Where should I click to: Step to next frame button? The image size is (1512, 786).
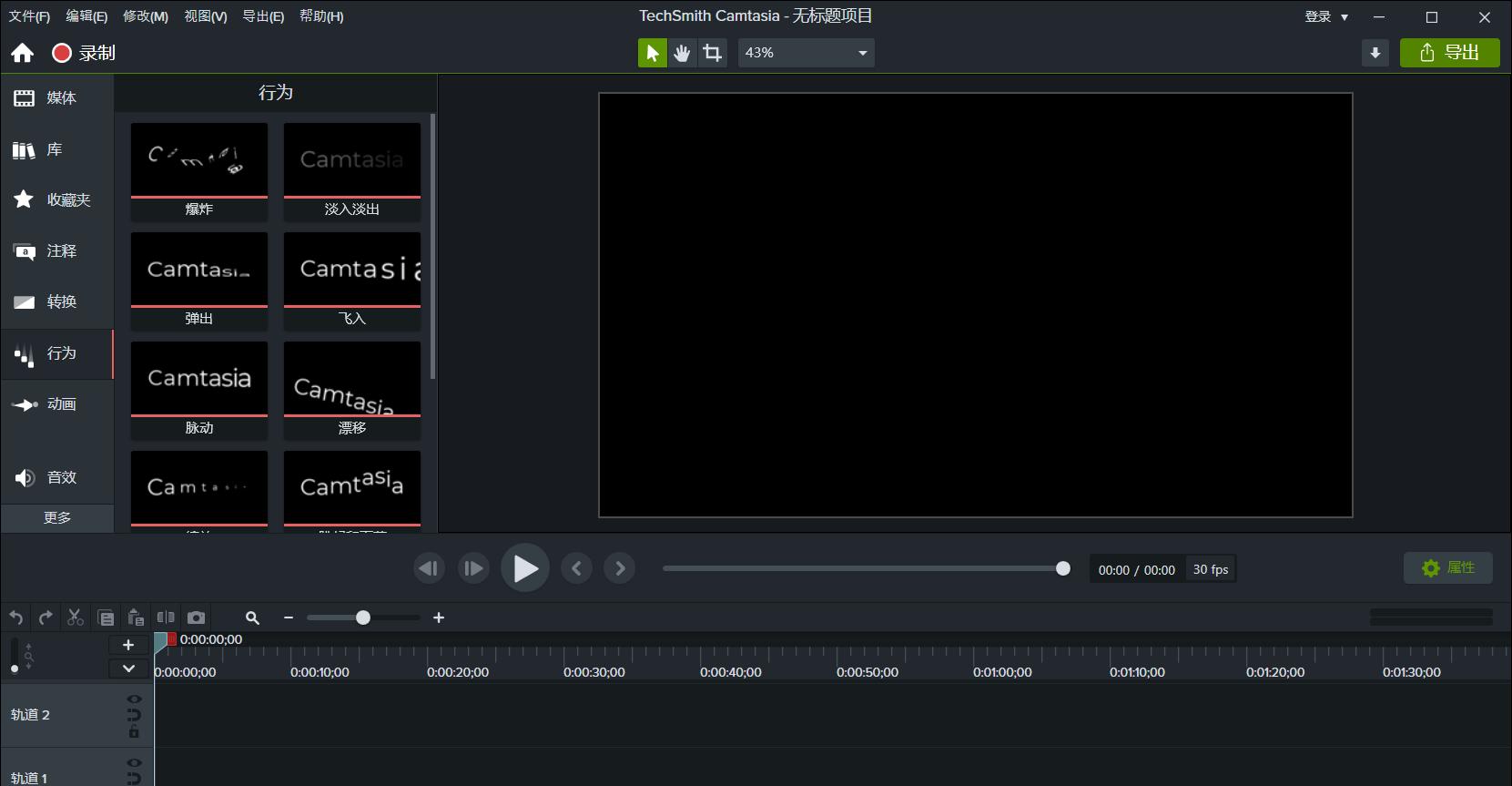pyautogui.click(x=473, y=568)
